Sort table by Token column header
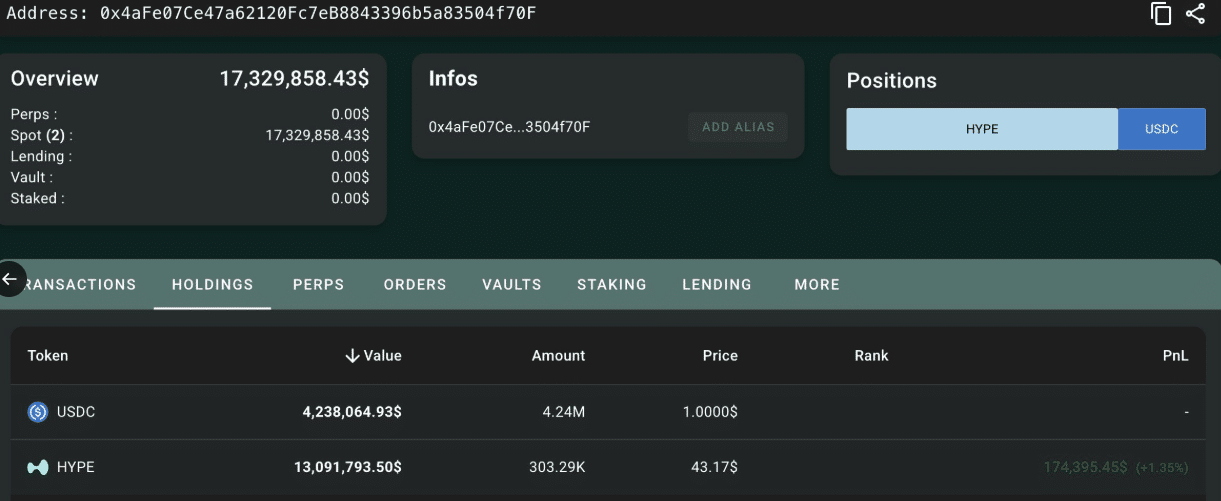This screenshot has height=501, width=1221. coord(48,356)
